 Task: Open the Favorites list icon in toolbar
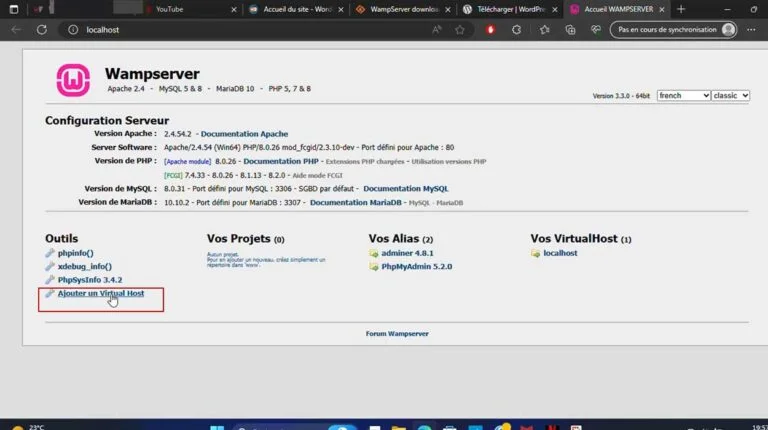pos(544,30)
